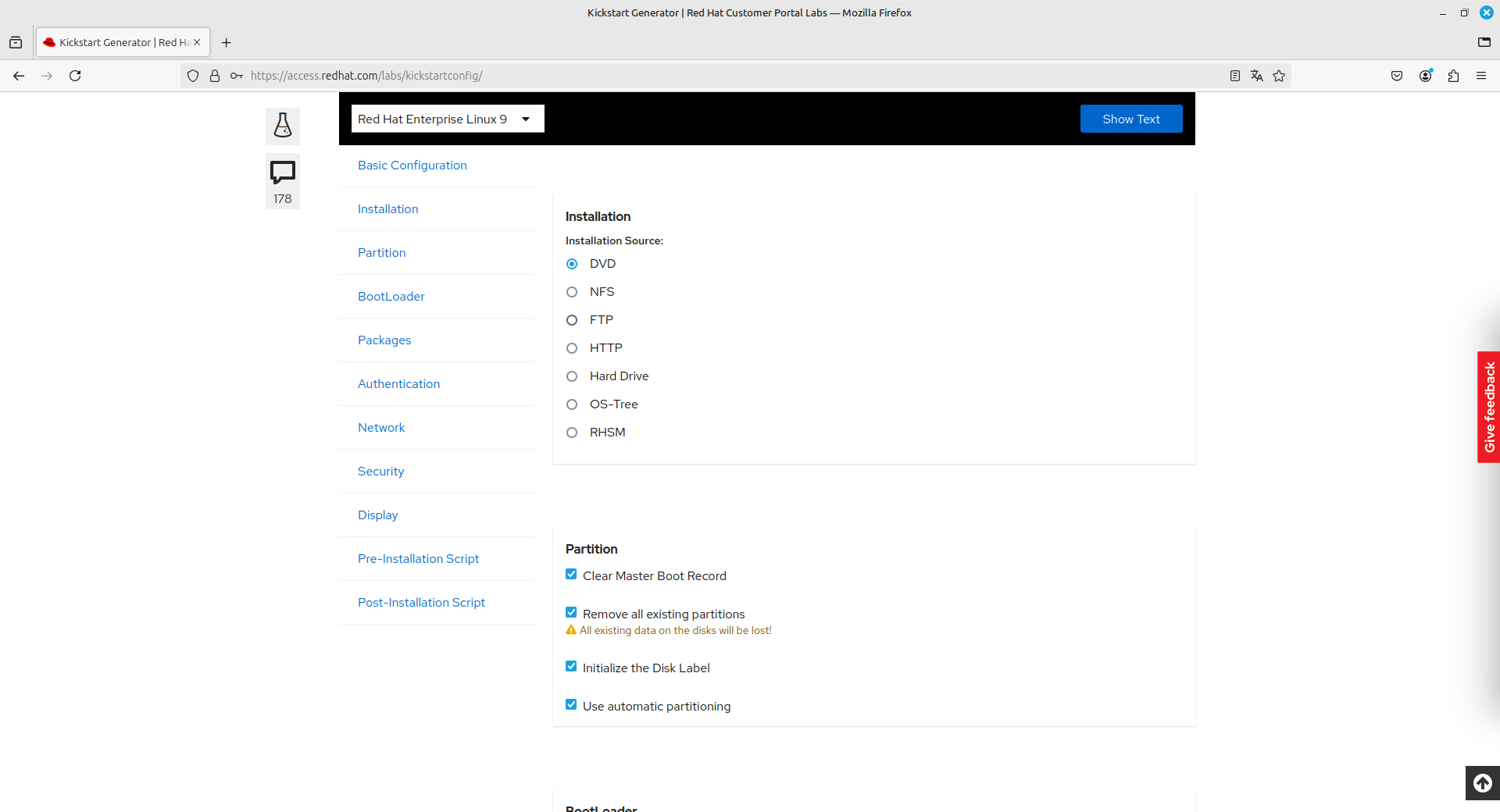Toggle Initialize the Disk Label checkbox
The width and height of the screenshot is (1500, 812).
(571, 667)
